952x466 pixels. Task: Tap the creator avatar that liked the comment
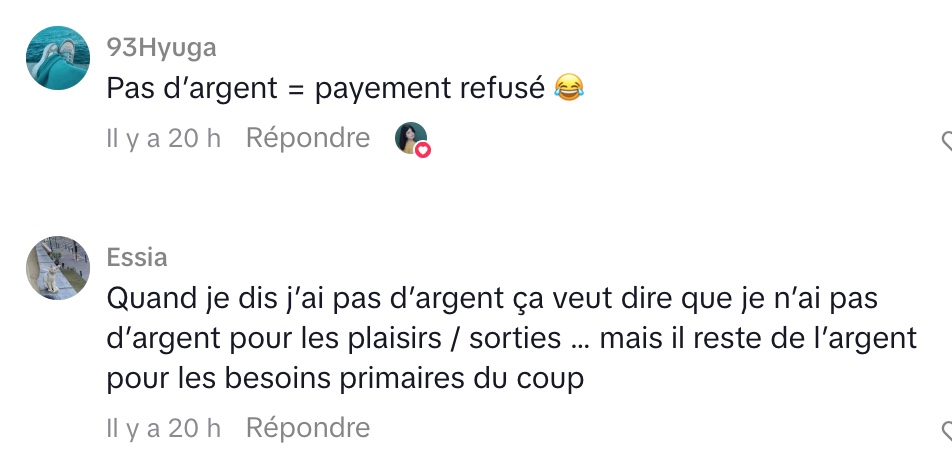[411, 138]
